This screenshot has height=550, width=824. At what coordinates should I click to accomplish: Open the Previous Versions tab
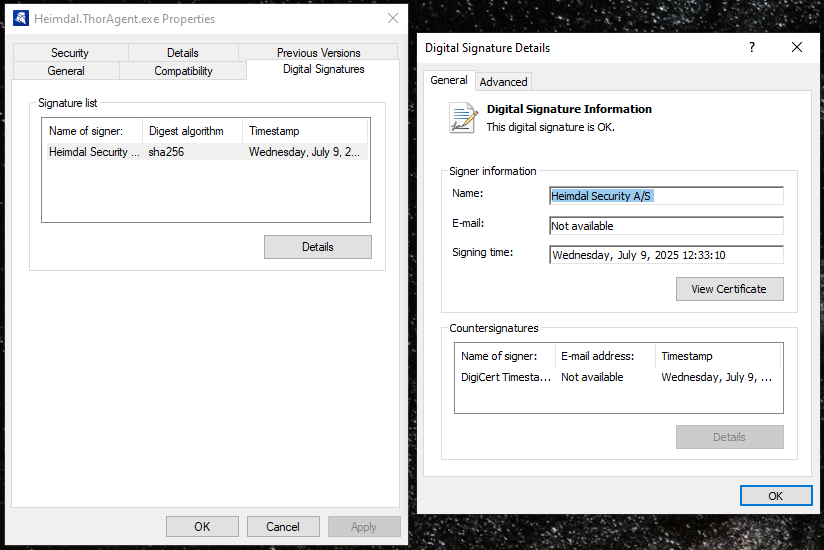[318, 53]
